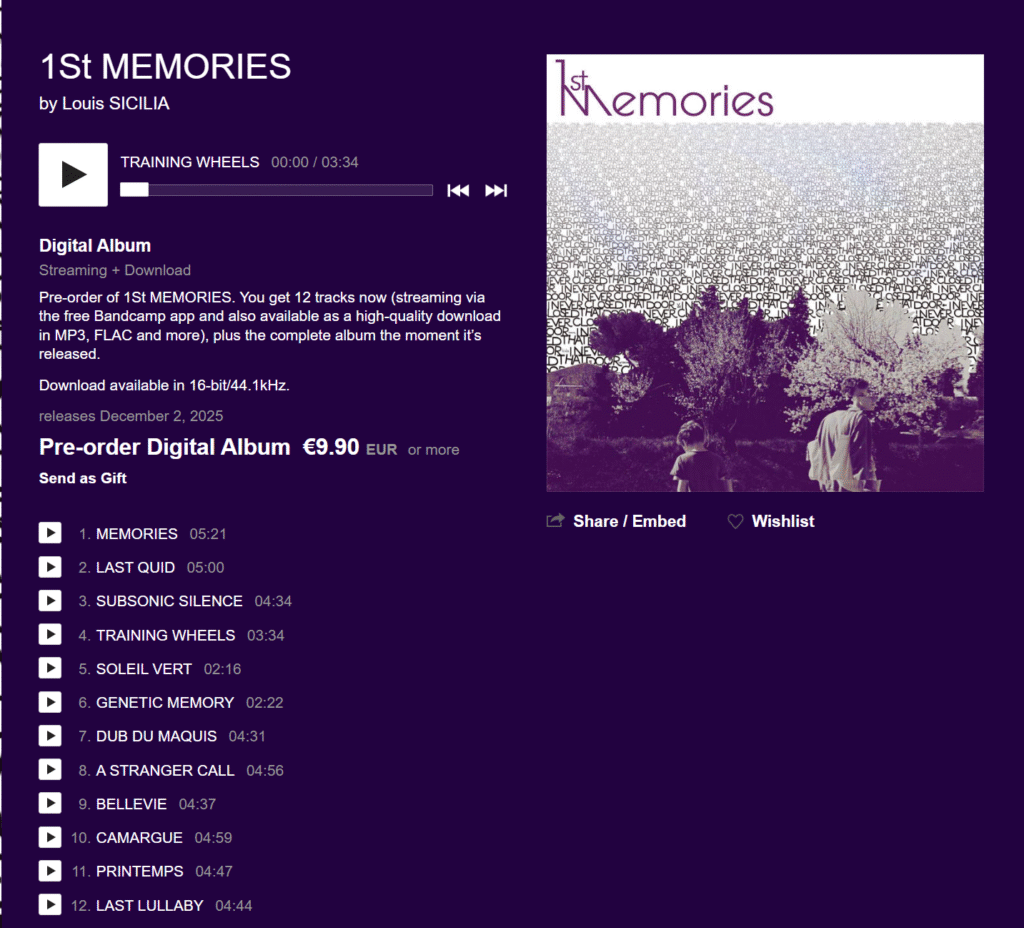Skip to the previous track
1024x928 pixels.
[458, 191]
